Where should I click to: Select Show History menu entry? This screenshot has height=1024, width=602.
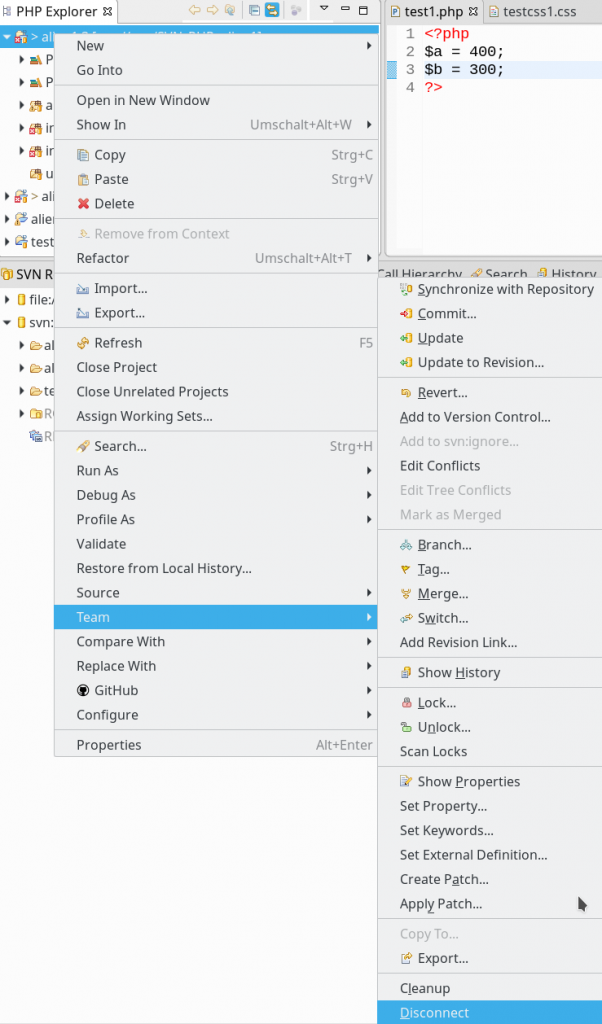click(x=458, y=673)
